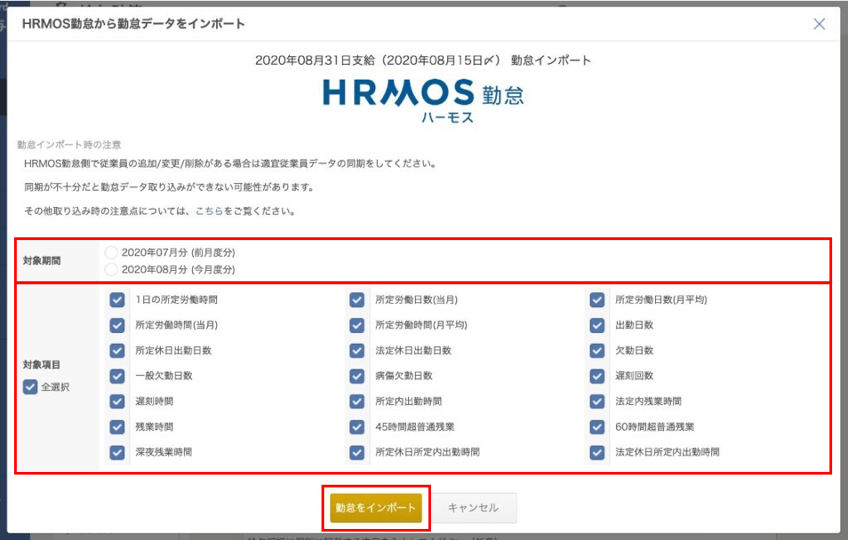The width and height of the screenshot is (848, 540).
Task: Toggle 所定労働時間(当月) checkbox
Action: (x=117, y=325)
